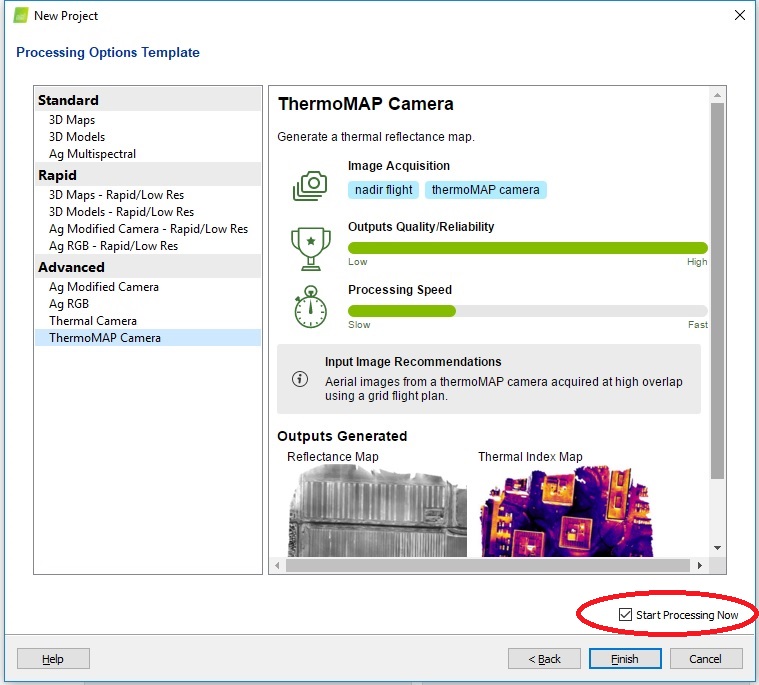
Task: Close the New Project dialog
Action: [740, 15]
